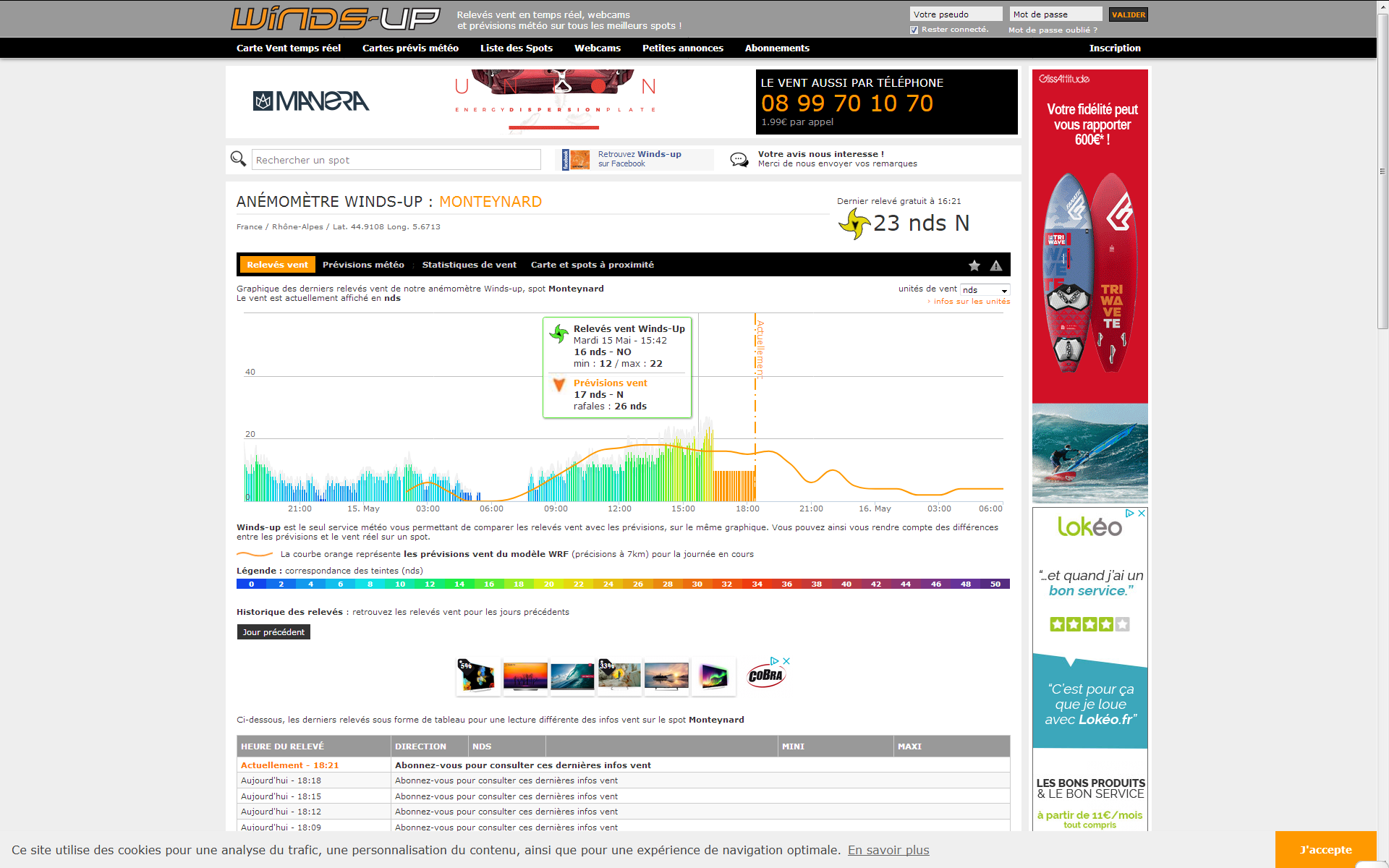Click the Facebook icon next to Retrouvez Winds-up

tap(576, 159)
